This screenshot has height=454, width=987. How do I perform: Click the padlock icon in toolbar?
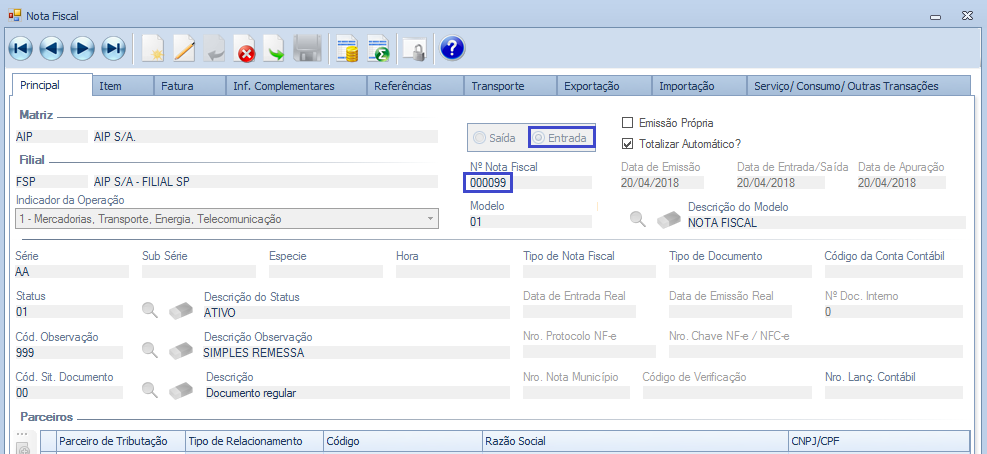(415, 48)
